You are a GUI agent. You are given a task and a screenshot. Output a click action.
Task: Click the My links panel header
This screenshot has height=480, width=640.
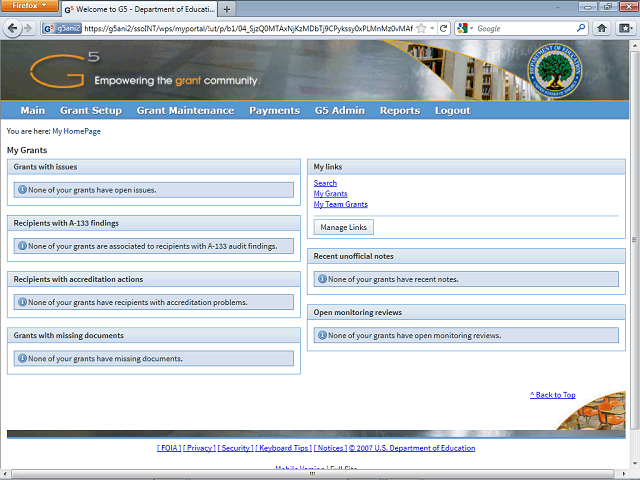466,167
